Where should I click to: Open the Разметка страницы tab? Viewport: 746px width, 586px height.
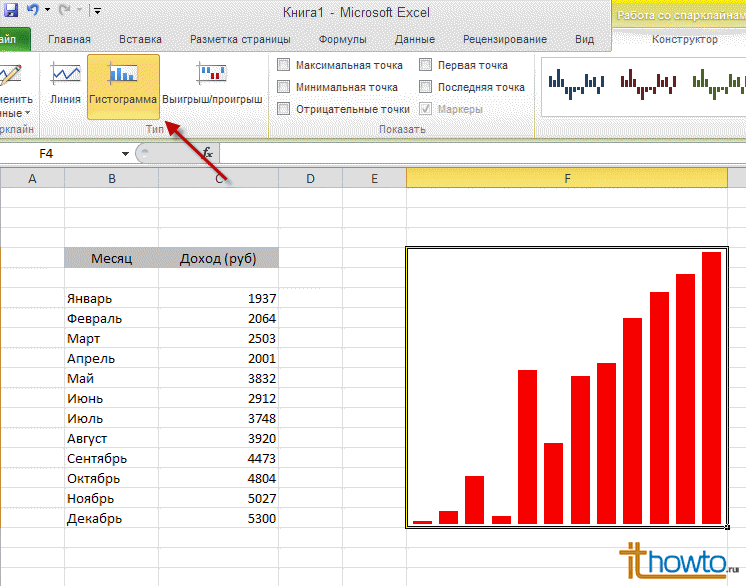coord(240,39)
